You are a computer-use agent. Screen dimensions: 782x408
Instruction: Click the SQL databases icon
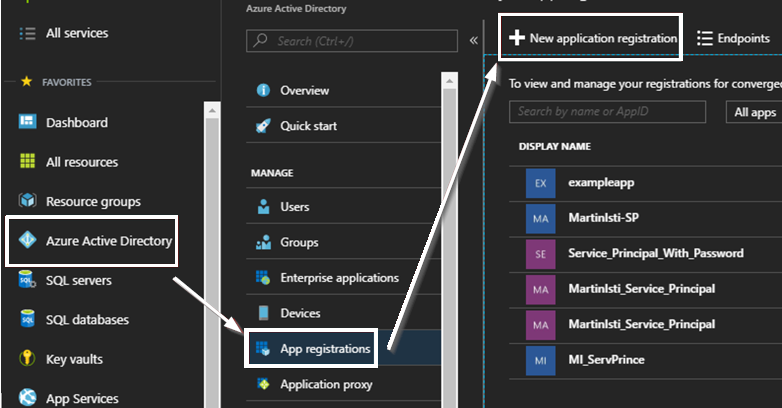tap(27, 319)
